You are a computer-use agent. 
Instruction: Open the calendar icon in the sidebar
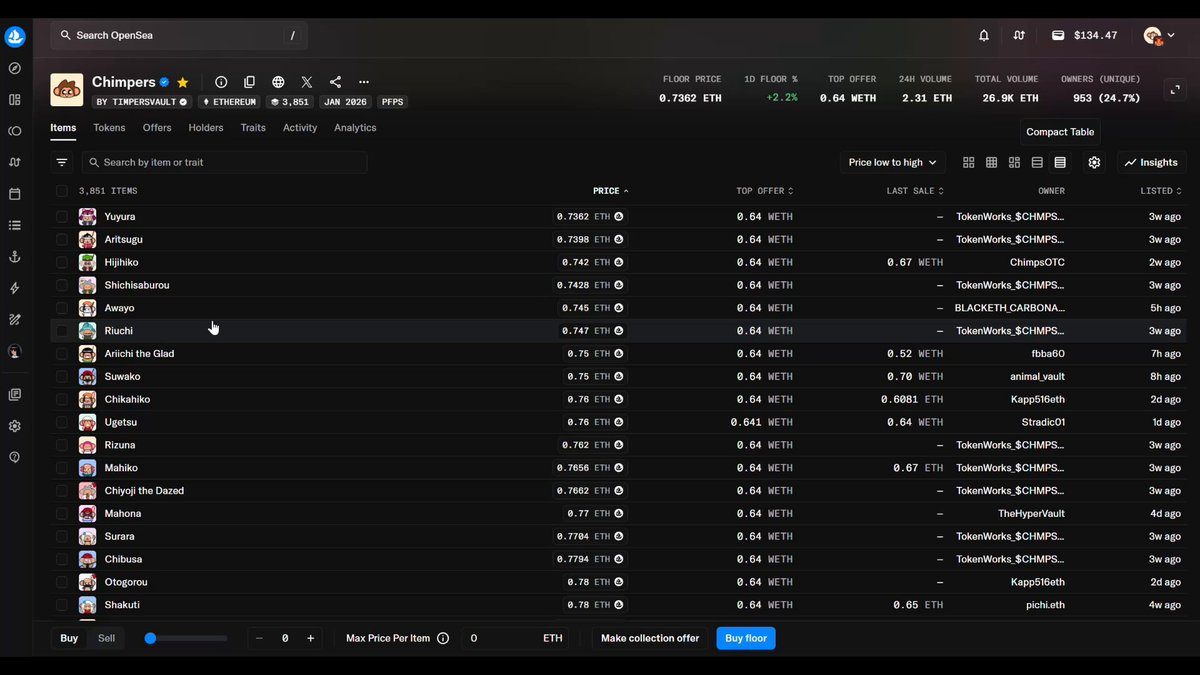(x=15, y=194)
